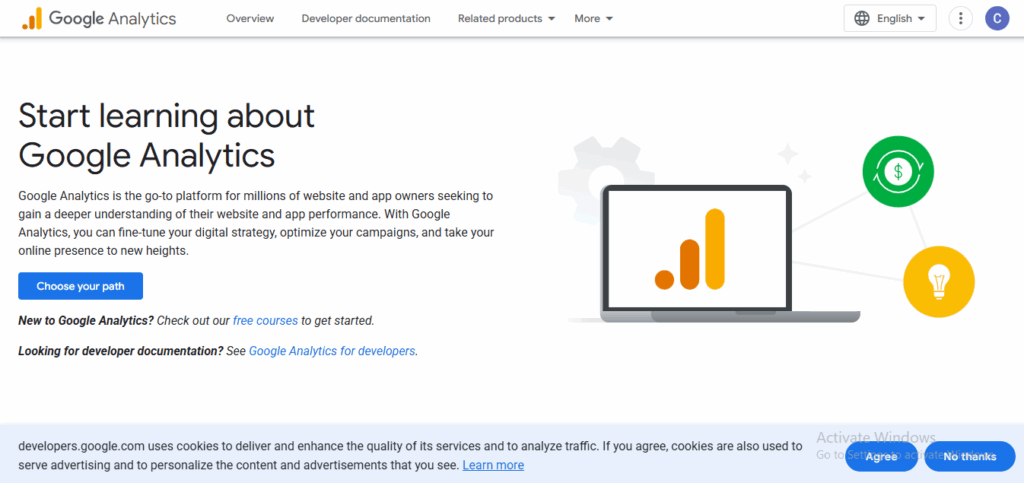Click the text Looking for developer documentation?
This screenshot has height=483, width=1024.
[121, 351]
